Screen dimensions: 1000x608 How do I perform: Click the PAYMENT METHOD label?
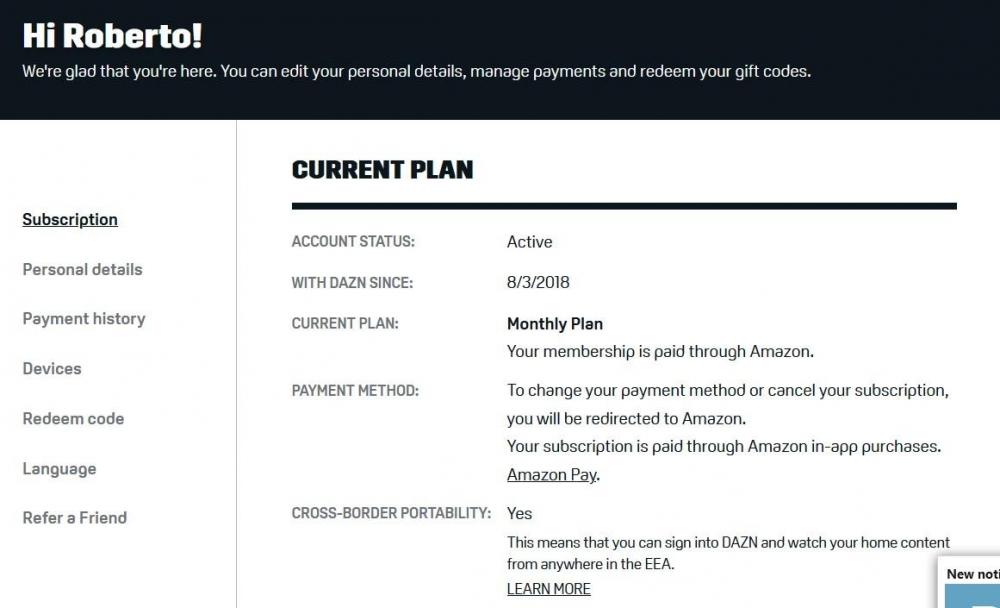point(355,391)
